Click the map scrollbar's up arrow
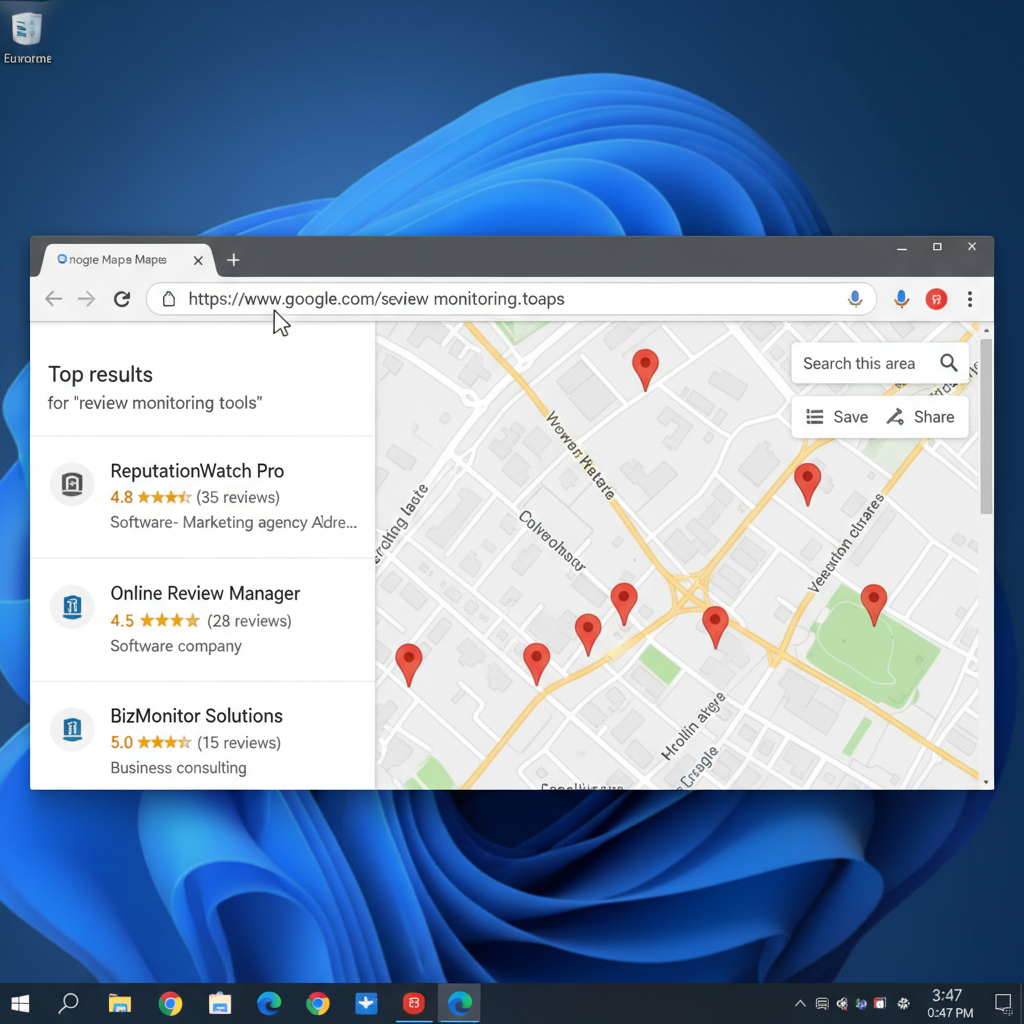 [x=986, y=331]
